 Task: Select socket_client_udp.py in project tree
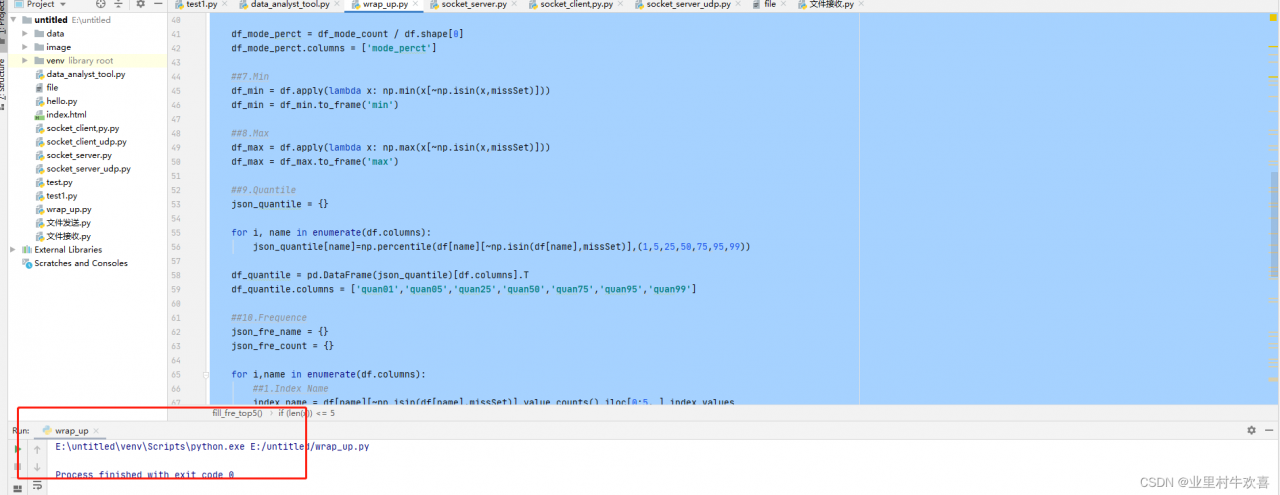86,142
